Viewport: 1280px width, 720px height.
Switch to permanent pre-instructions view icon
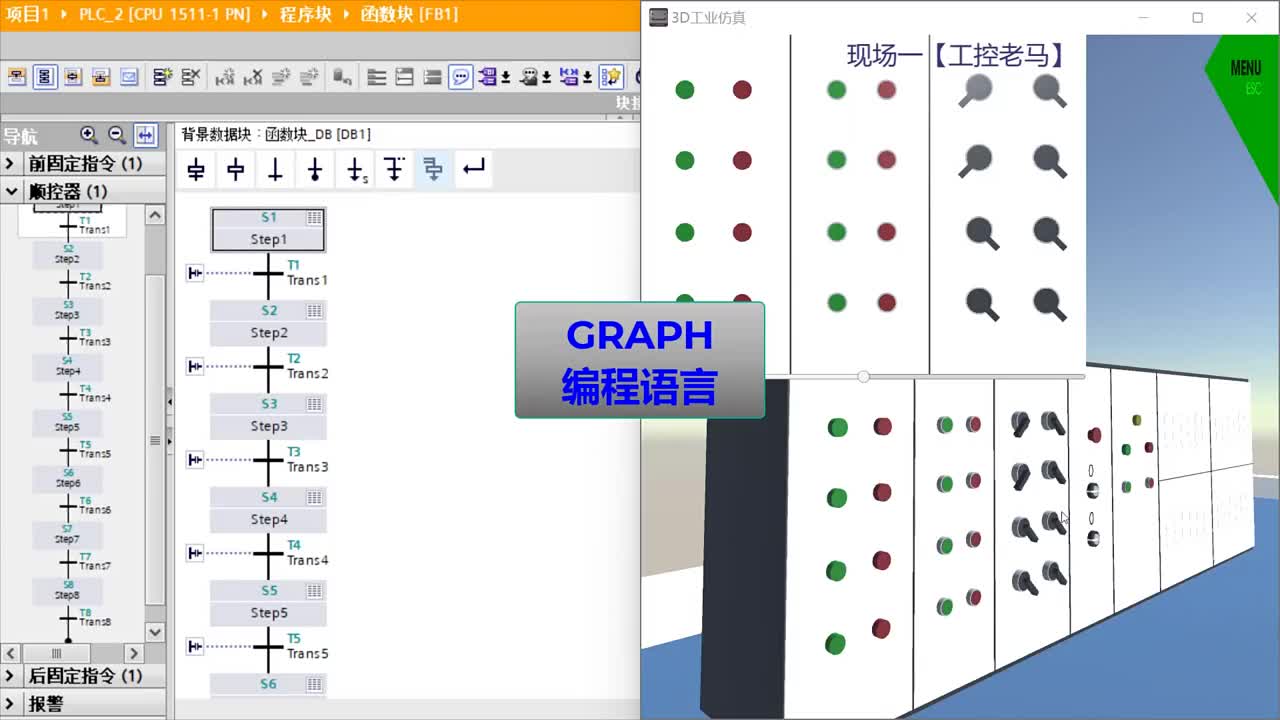point(17,77)
